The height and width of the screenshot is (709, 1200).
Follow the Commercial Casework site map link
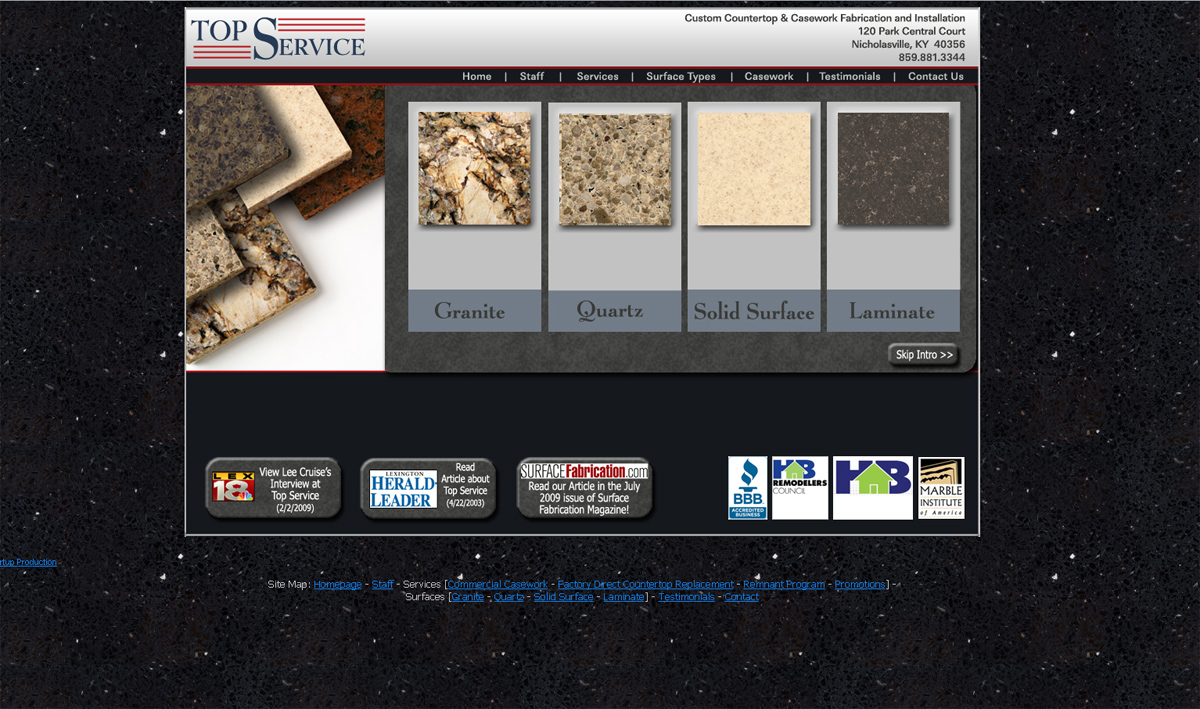coord(499,585)
